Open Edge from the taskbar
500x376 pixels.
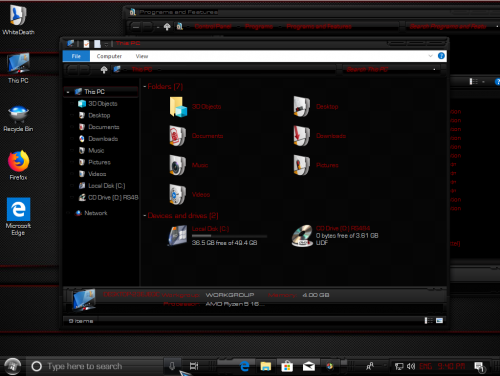pos(245,366)
